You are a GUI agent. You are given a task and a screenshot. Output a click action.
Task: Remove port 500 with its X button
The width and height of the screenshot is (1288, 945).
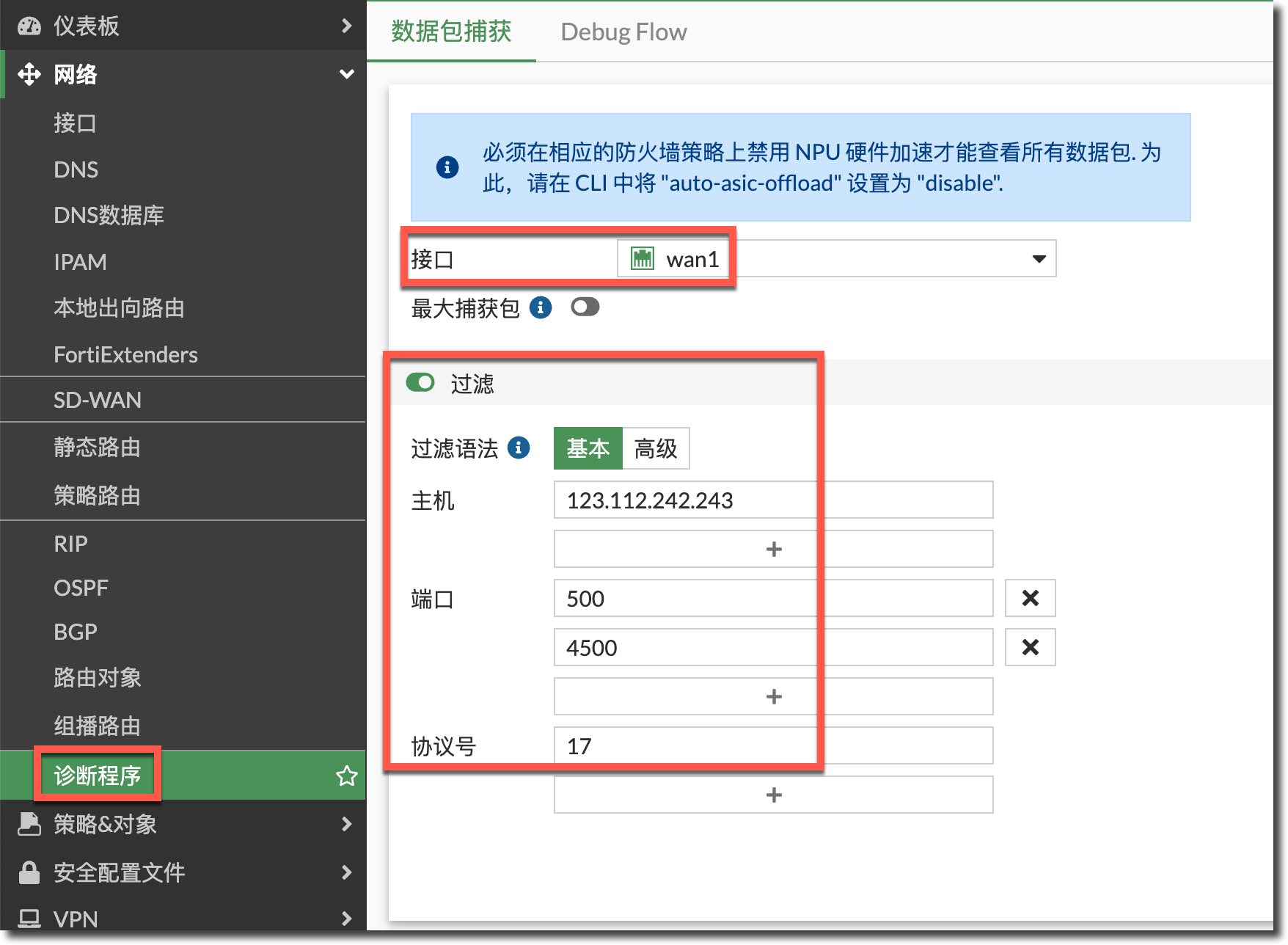(x=1030, y=599)
